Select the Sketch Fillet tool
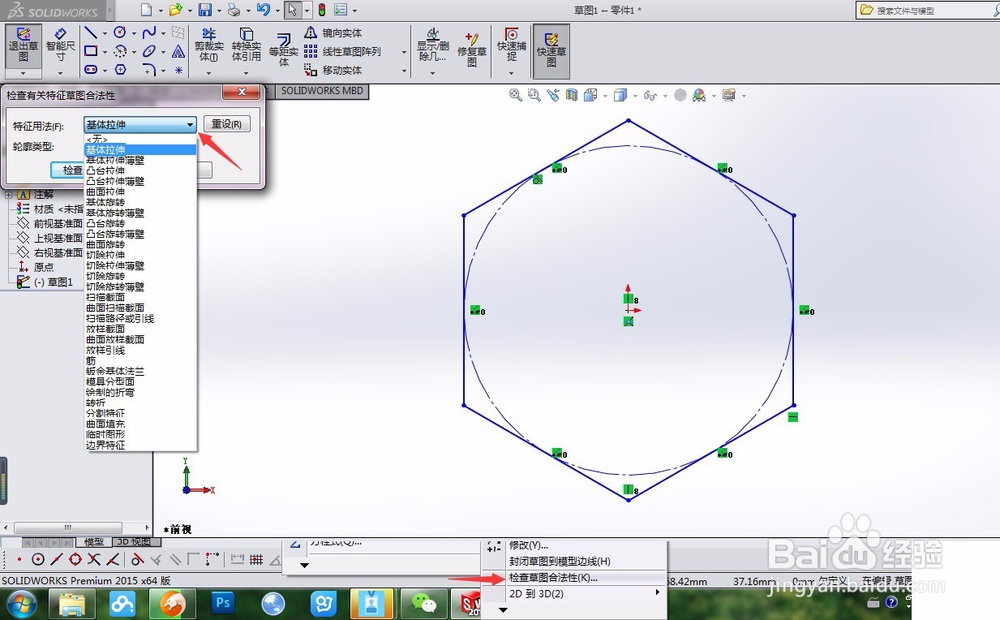The width and height of the screenshot is (1000, 620). click(x=149, y=70)
